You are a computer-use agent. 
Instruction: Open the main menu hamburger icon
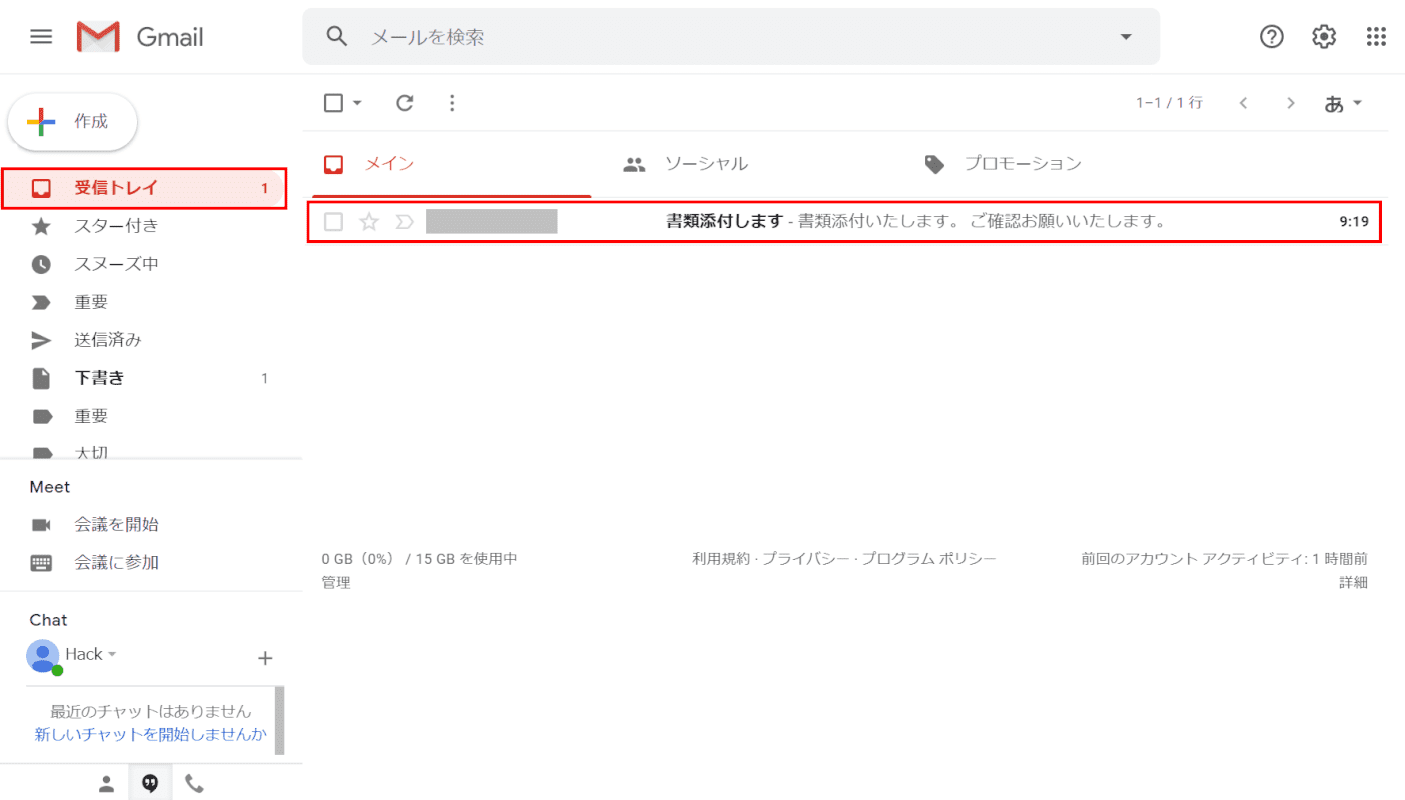coord(41,37)
